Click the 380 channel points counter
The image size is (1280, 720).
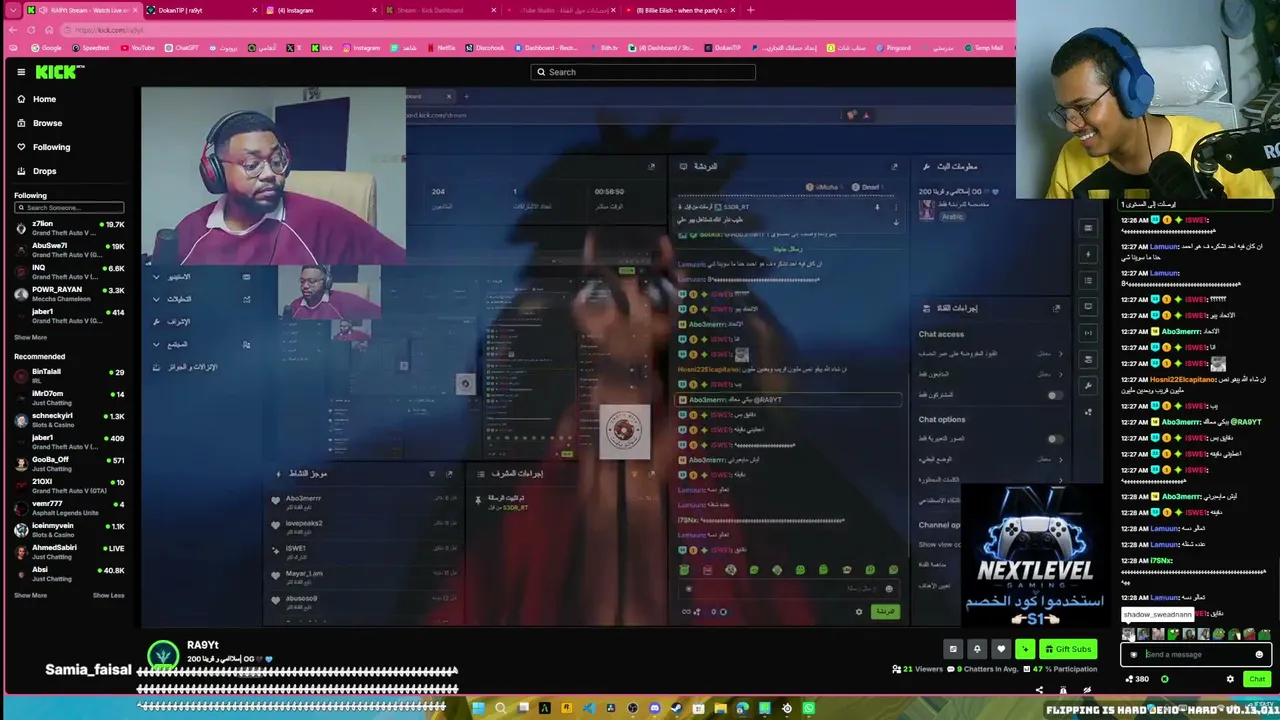coord(1137,679)
